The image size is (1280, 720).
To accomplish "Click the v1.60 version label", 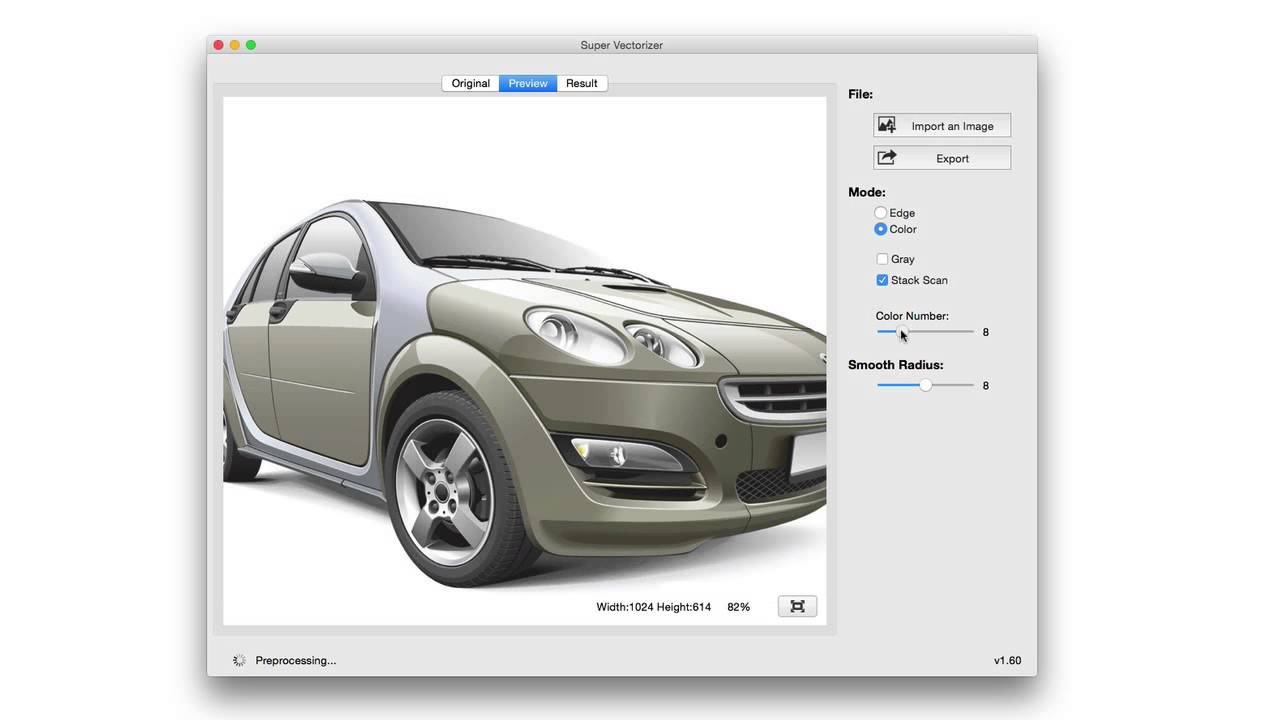I will [x=1007, y=660].
